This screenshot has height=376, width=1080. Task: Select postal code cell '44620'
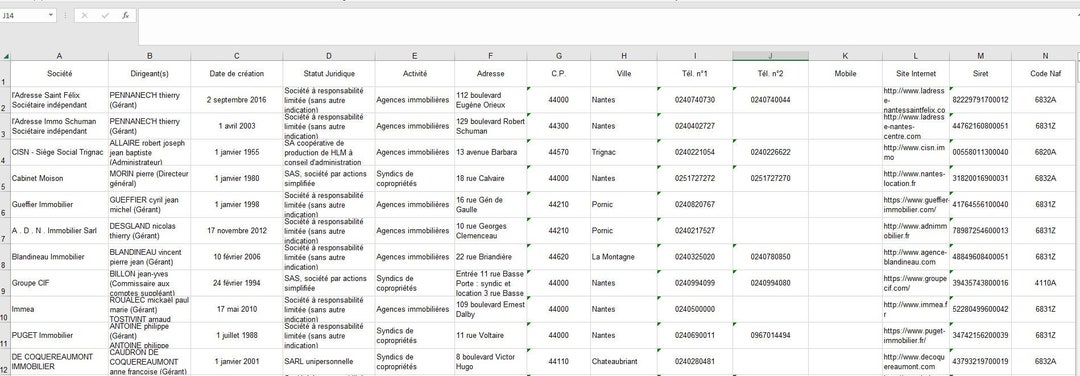[559, 257]
